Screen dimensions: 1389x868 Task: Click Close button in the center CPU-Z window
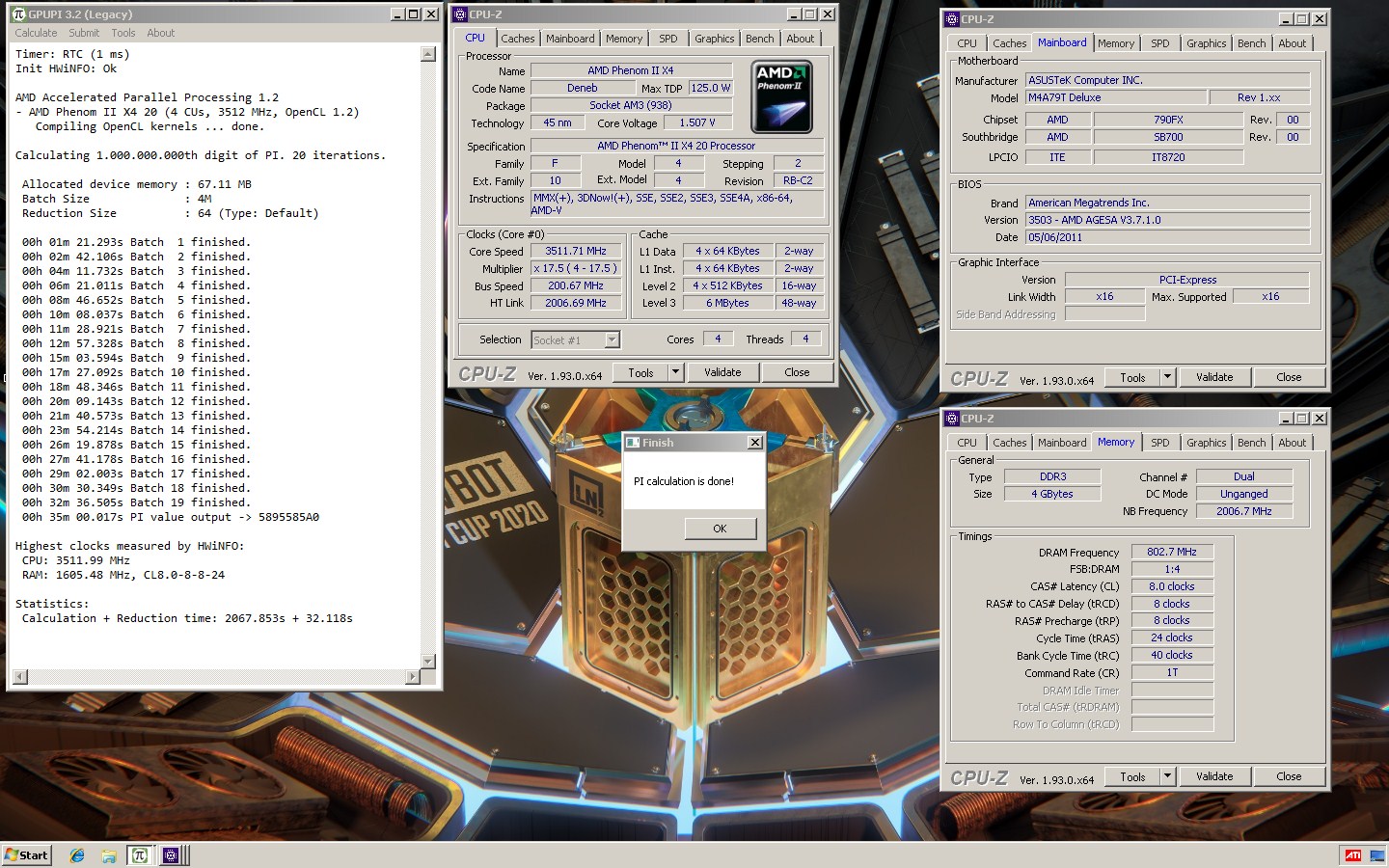[797, 372]
